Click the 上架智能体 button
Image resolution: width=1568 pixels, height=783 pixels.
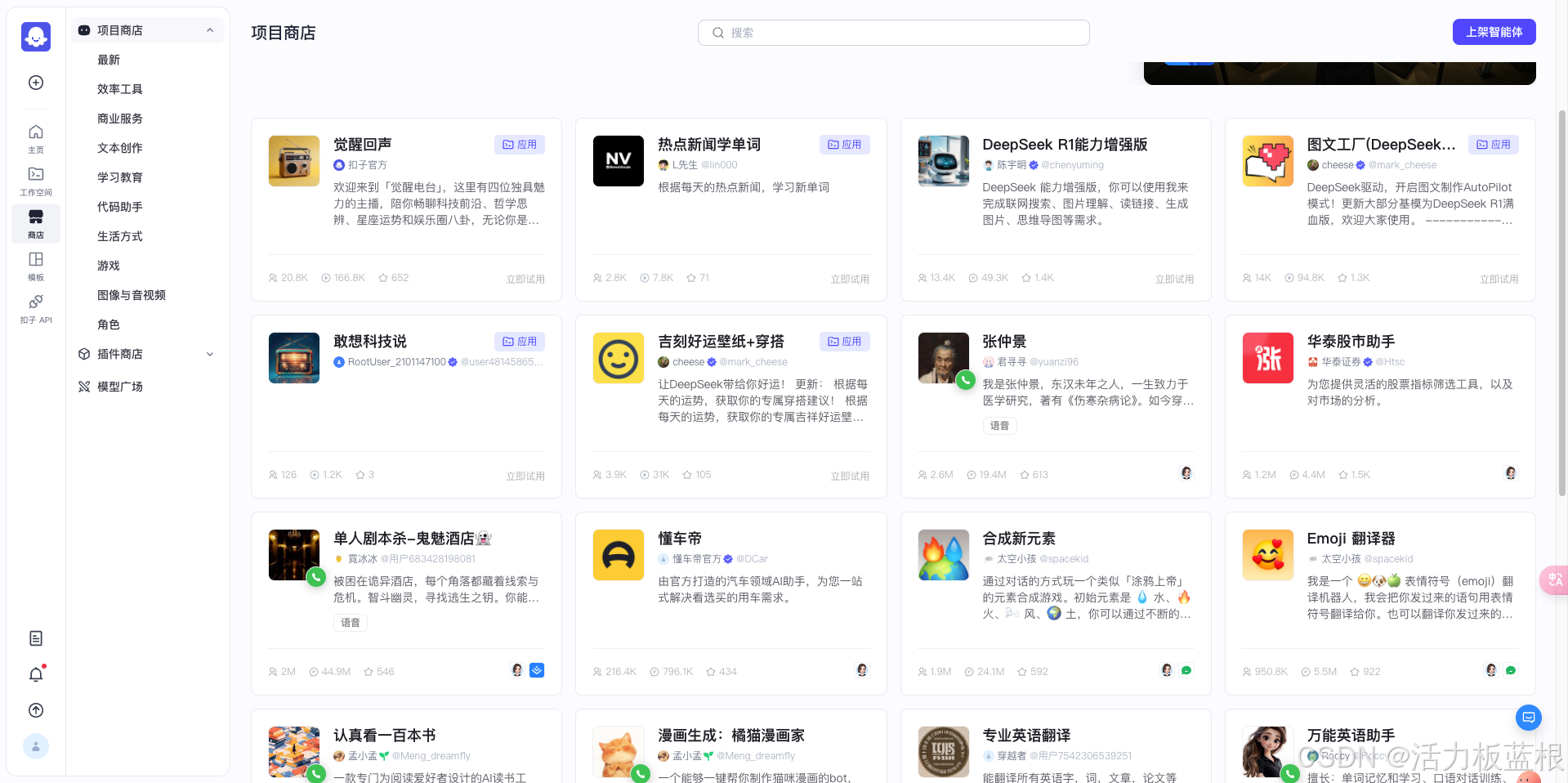(x=1494, y=32)
